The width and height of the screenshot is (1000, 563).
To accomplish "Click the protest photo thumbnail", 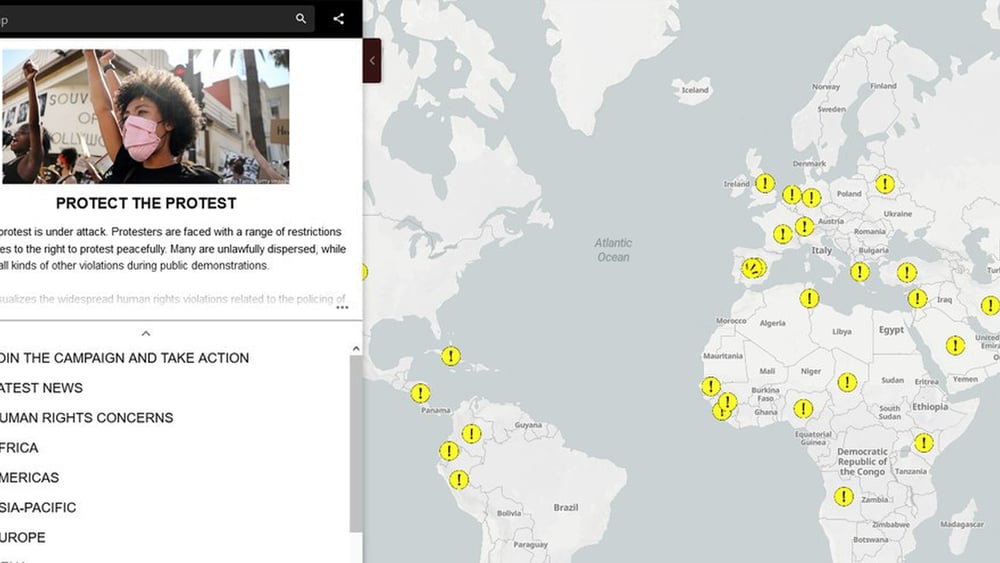I will pyautogui.click(x=146, y=116).
